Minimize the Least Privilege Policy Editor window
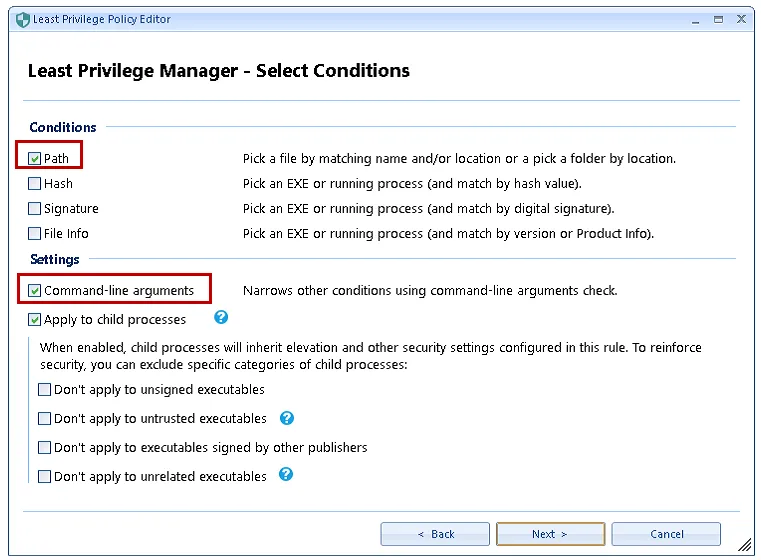761x560 pixels. pyautogui.click(x=694, y=19)
